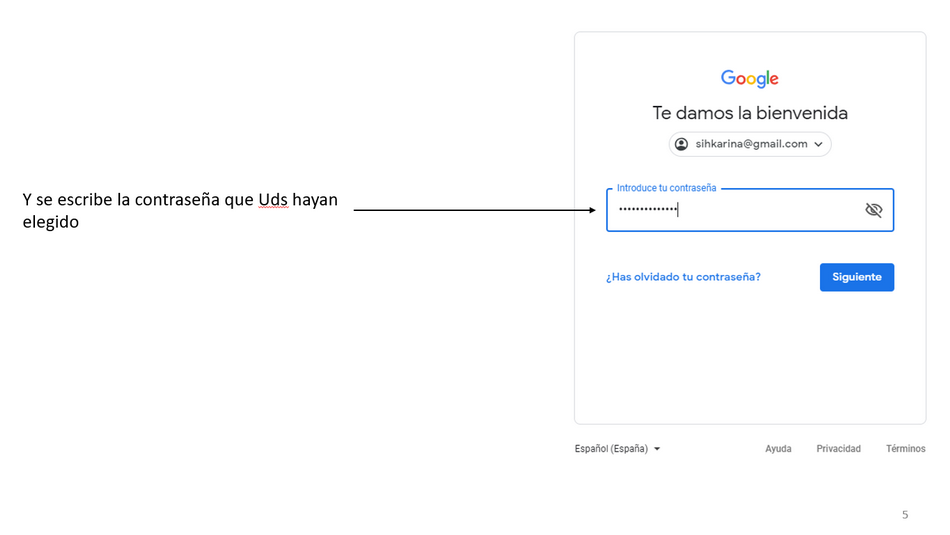Screen dimensions: 950x535
Task: Click the slide page number 5
Action: point(905,515)
